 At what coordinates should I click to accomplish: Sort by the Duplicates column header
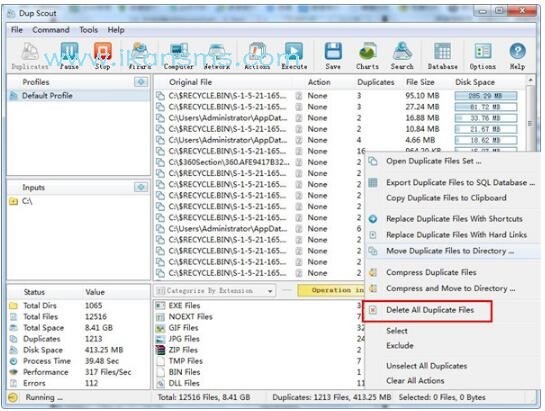point(376,82)
